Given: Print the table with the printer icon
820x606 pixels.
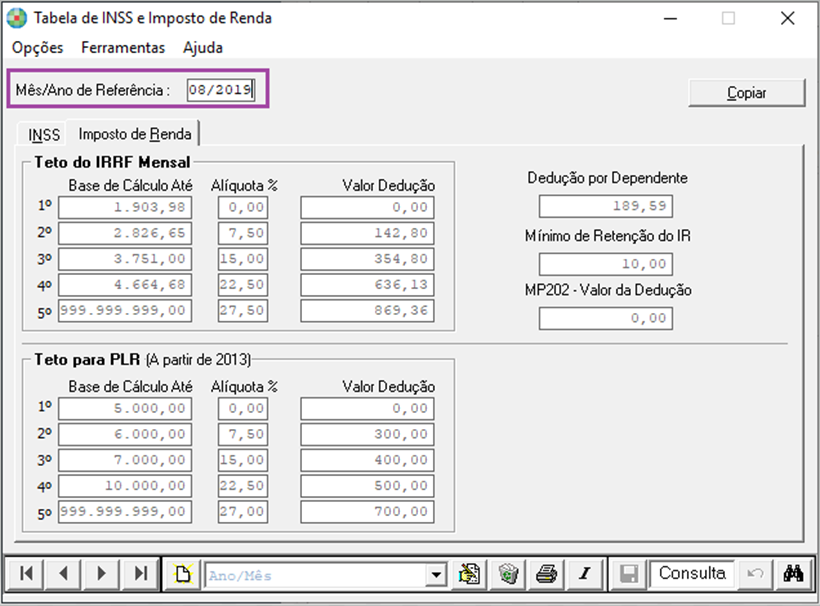Looking at the screenshot, I should tap(546, 574).
